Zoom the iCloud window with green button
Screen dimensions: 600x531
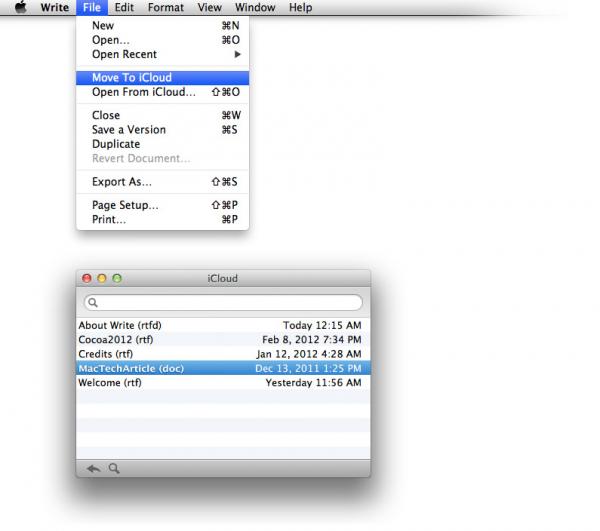click(x=117, y=278)
